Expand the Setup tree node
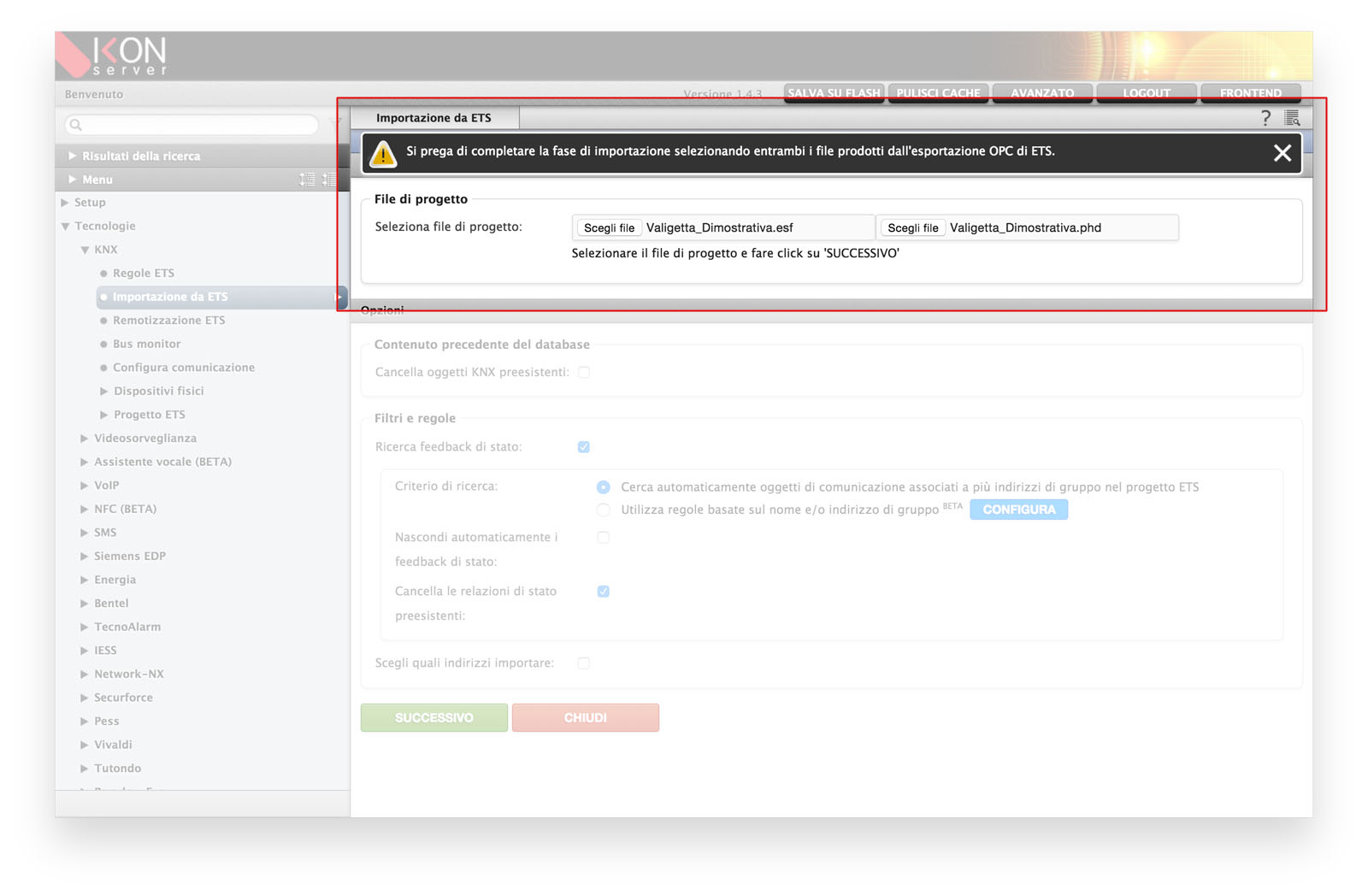Viewport: 1368px width, 896px height. (65, 203)
